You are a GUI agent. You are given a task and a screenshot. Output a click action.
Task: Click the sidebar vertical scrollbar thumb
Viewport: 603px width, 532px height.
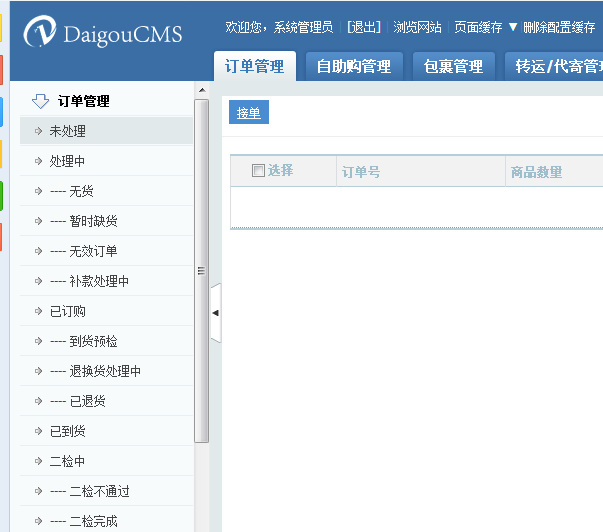point(202,271)
